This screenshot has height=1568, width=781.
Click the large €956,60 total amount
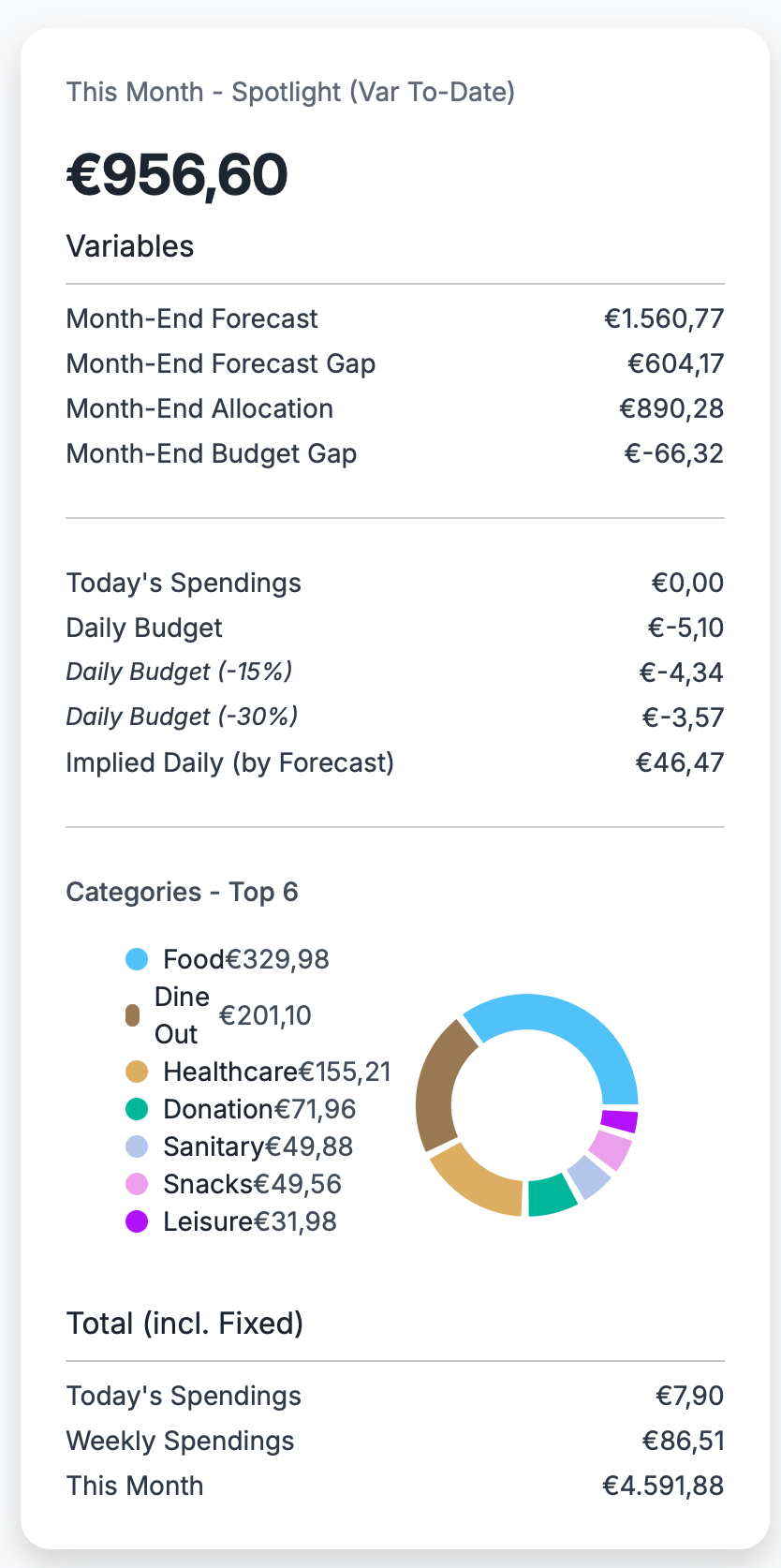(x=178, y=175)
